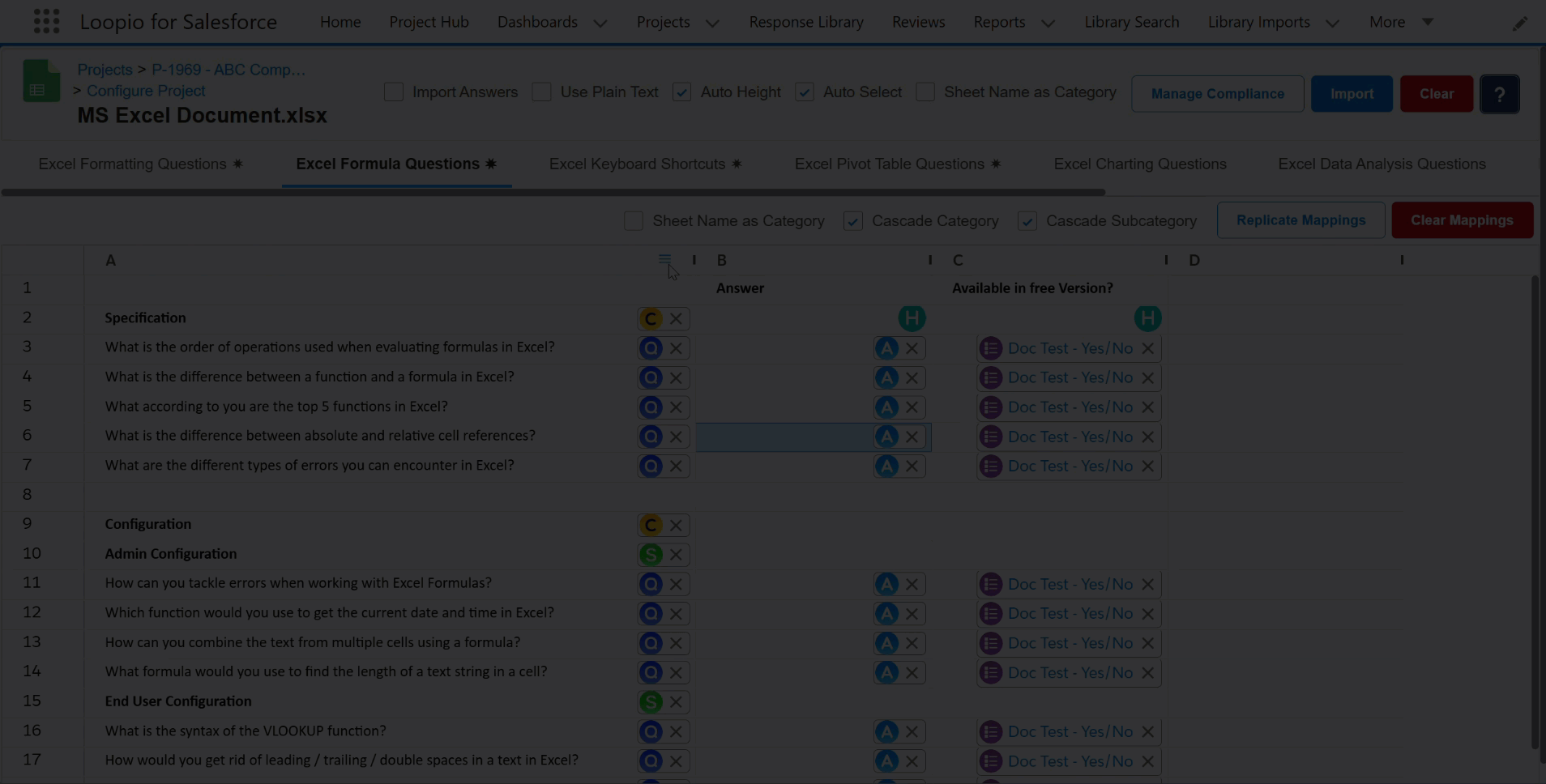Click the Manage Compliance button

click(x=1218, y=94)
